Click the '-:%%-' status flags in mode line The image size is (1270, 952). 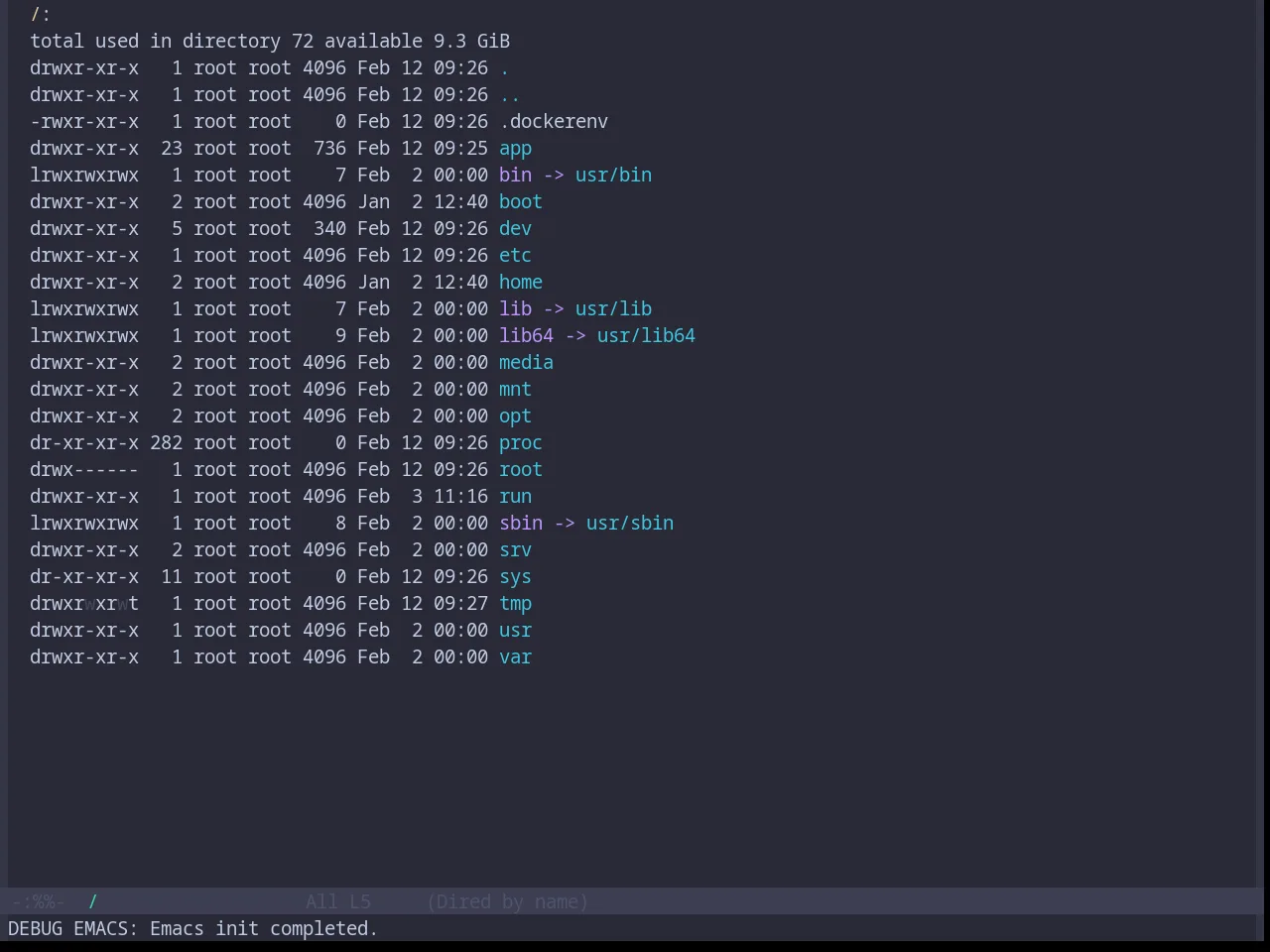[39, 901]
